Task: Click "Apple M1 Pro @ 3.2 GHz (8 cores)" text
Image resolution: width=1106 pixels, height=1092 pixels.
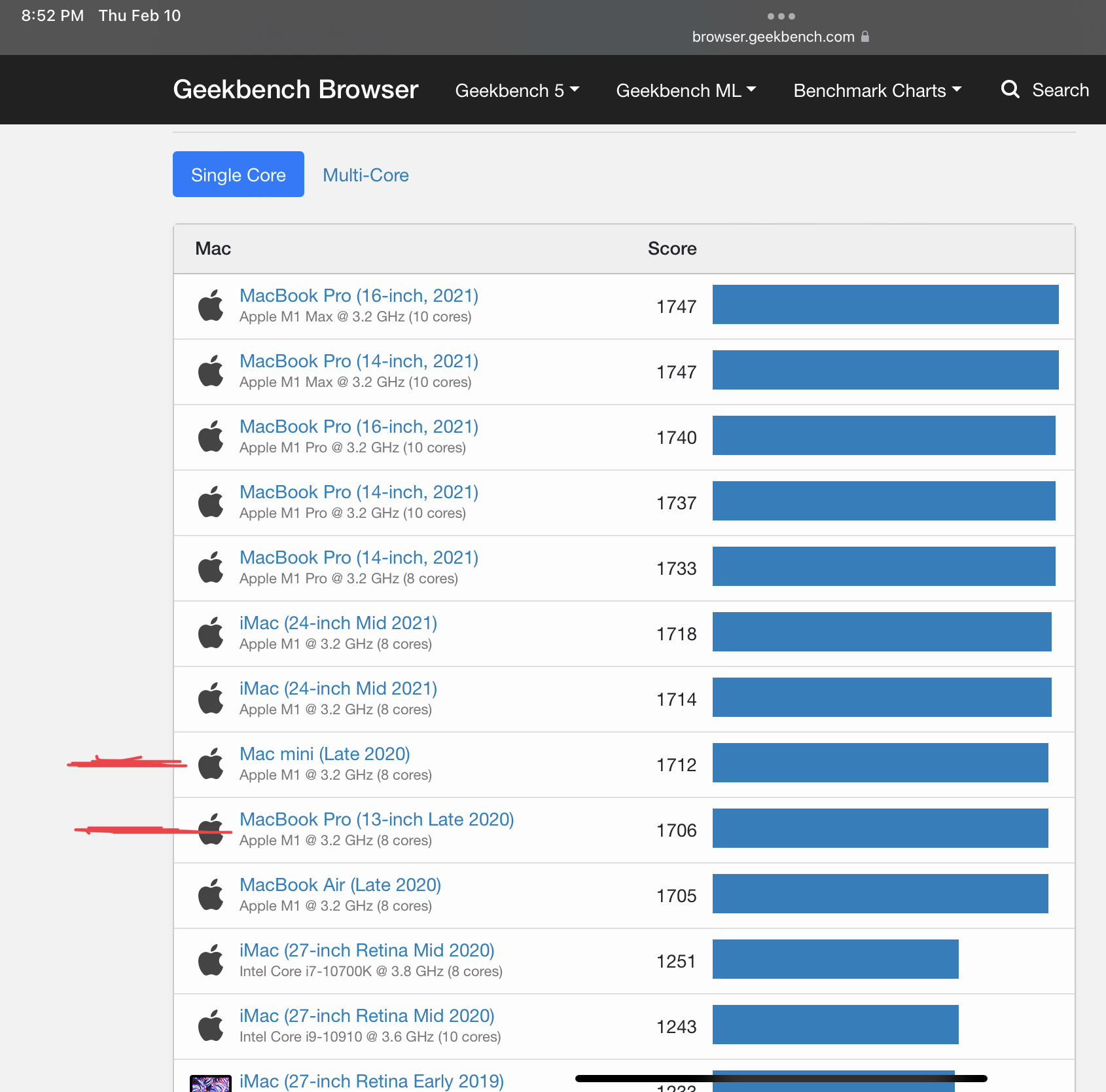Action: (349, 579)
